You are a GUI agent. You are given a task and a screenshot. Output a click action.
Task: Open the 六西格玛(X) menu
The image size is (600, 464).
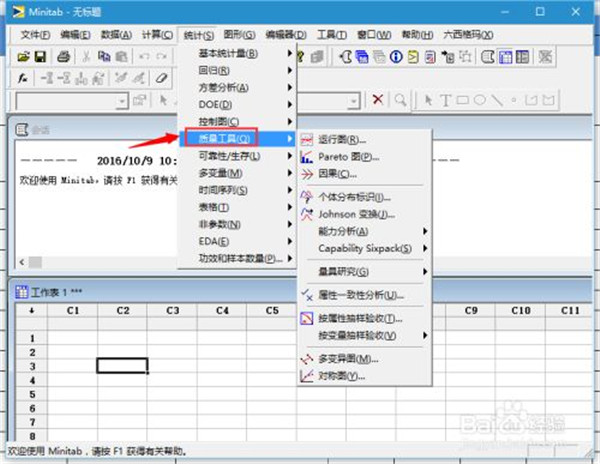click(x=468, y=35)
